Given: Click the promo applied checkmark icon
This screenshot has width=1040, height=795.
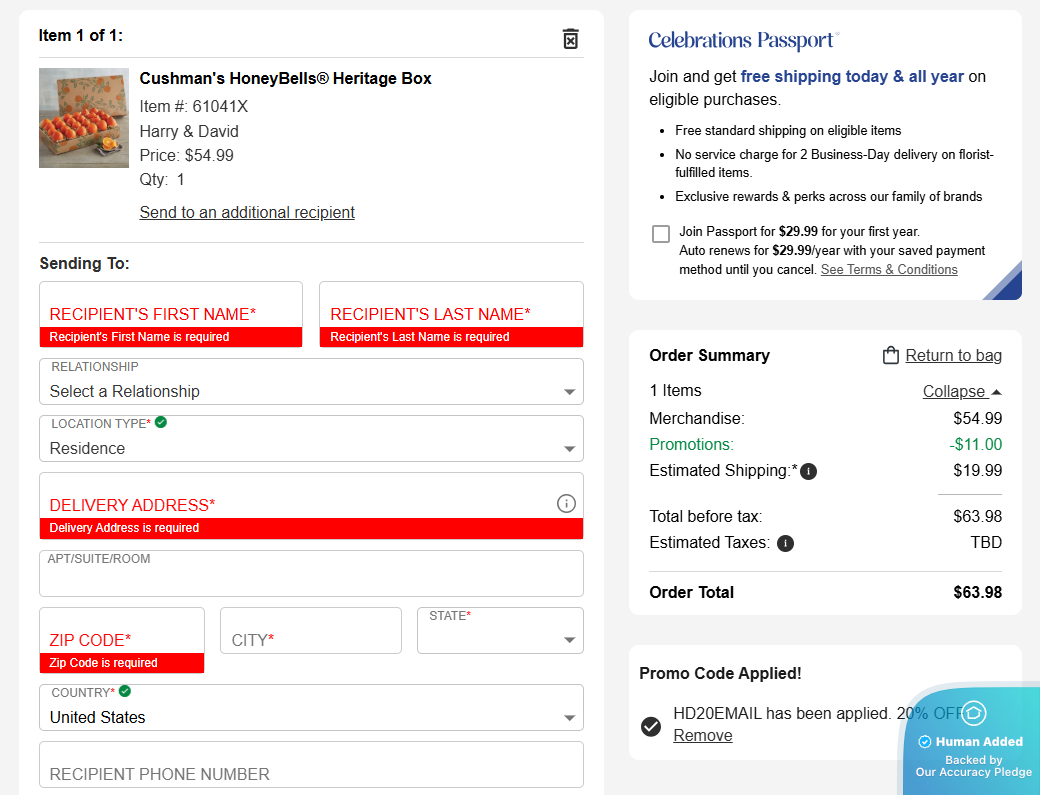Looking at the screenshot, I should [651, 725].
